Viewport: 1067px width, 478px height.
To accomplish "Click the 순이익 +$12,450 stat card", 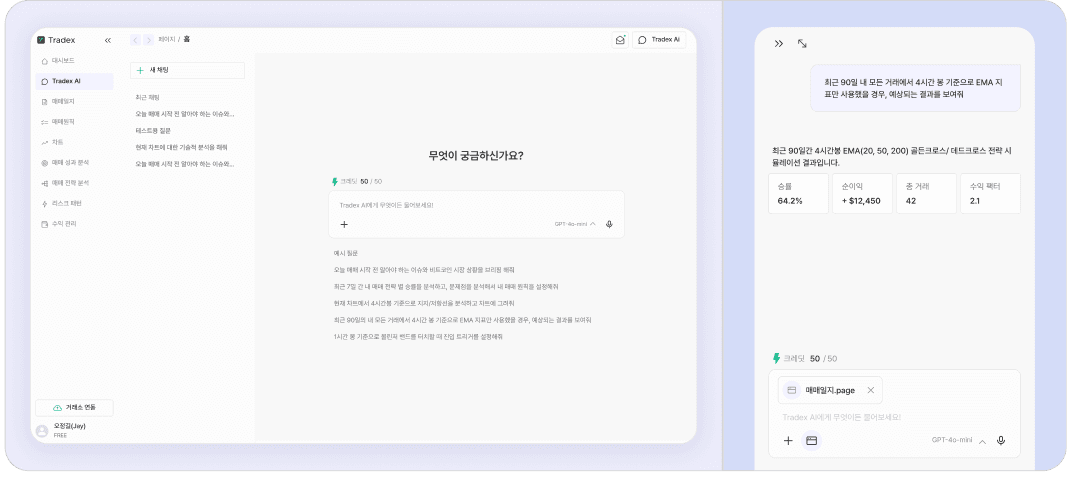I will [x=862, y=193].
